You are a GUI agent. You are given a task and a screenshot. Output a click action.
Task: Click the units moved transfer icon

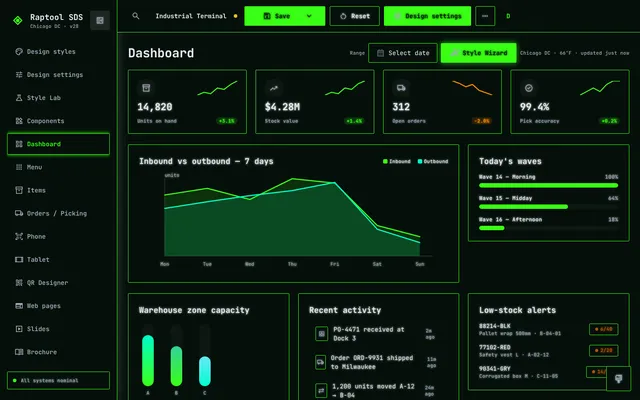321,391
